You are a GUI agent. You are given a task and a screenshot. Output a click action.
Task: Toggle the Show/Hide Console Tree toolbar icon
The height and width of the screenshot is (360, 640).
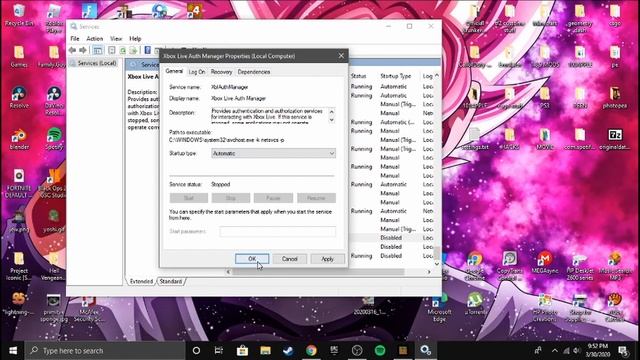coord(98,51)
